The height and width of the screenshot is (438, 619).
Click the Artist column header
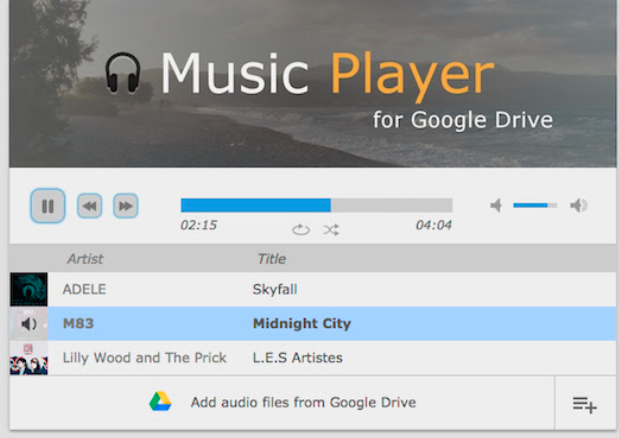pyautogui.click(x=85, y=259)
